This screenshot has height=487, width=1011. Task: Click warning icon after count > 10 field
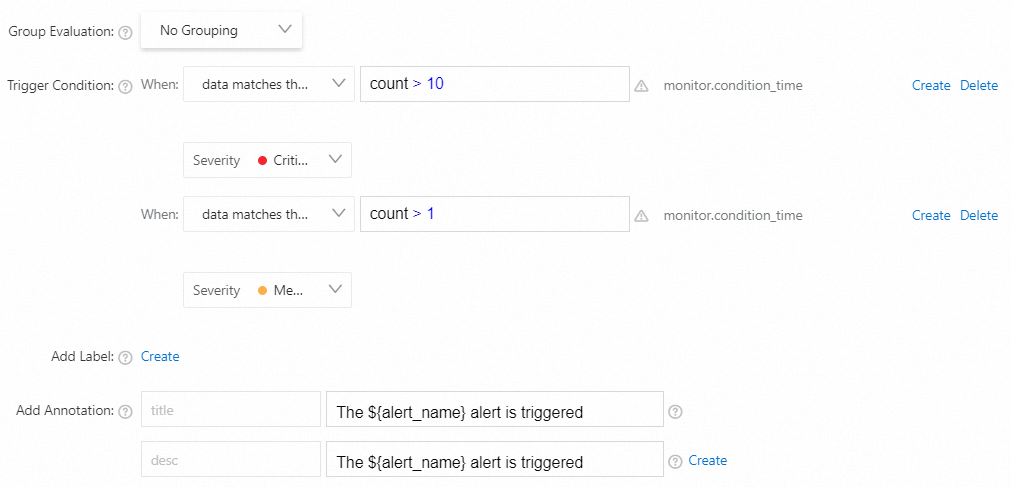[641, 86]
